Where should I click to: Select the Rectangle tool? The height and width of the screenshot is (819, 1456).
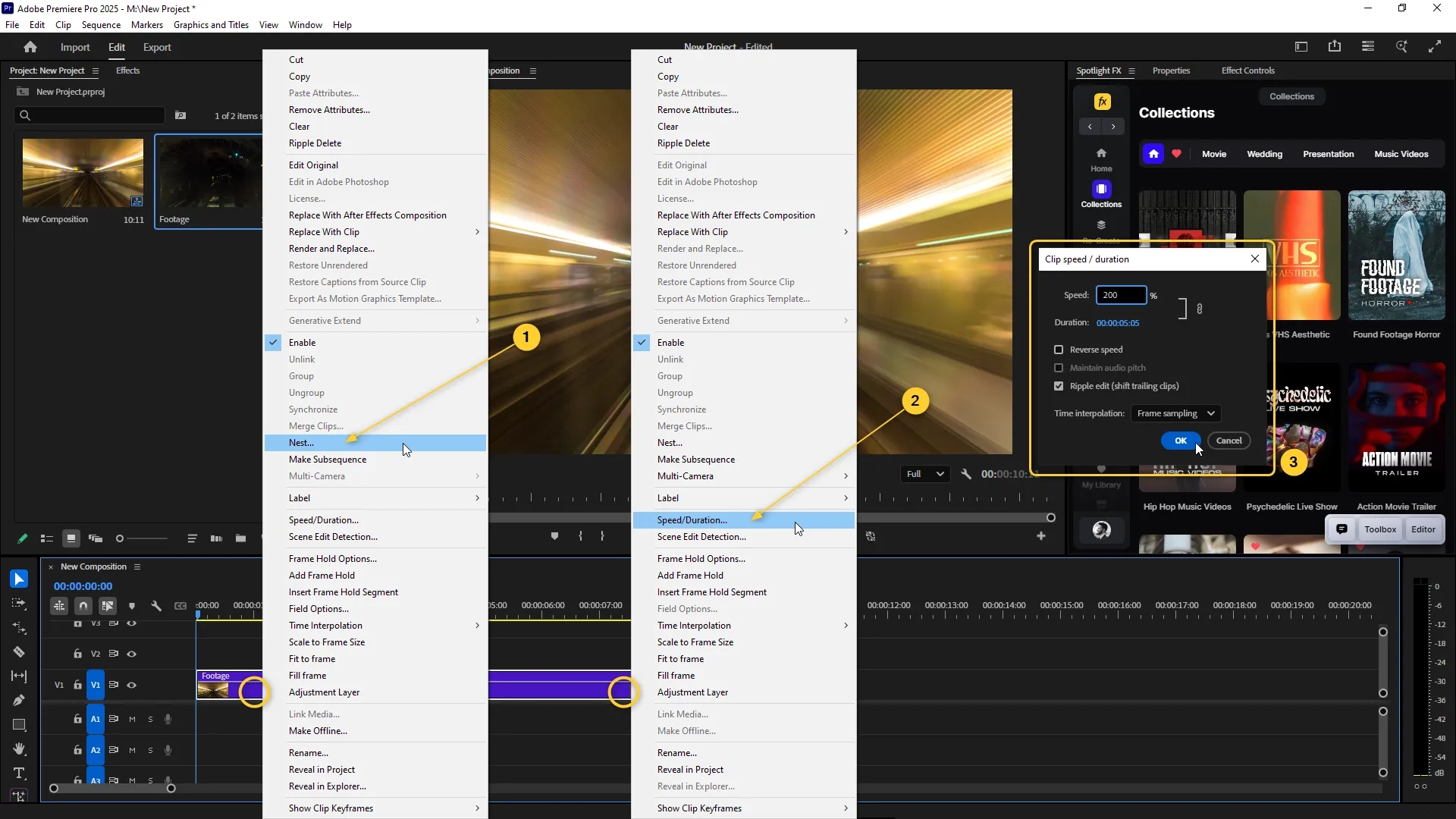click(x=19, y=724)
